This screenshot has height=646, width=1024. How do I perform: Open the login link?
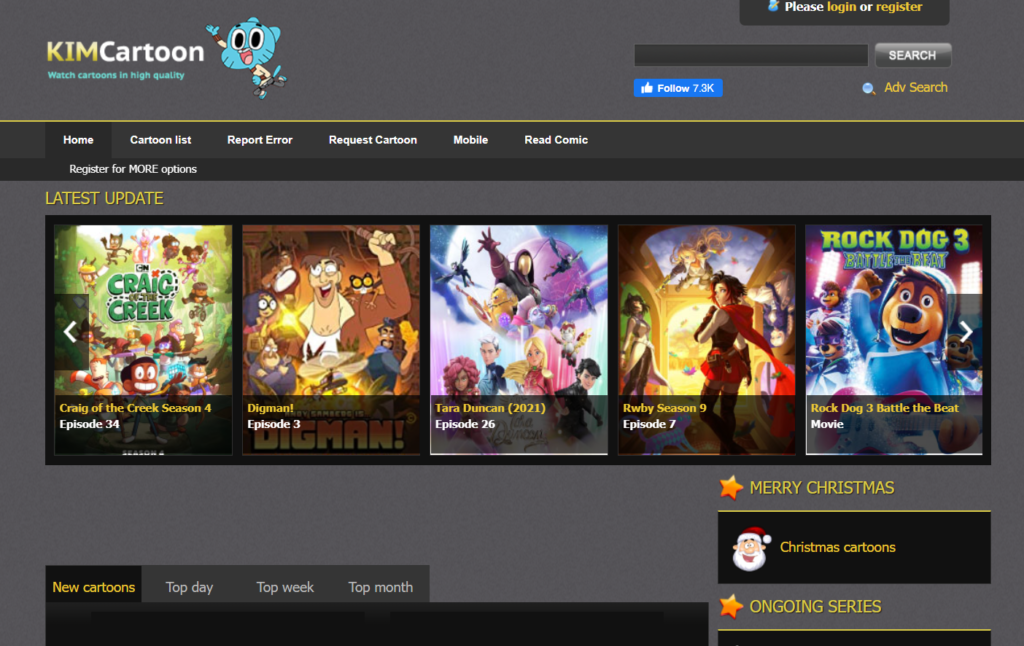841,7
